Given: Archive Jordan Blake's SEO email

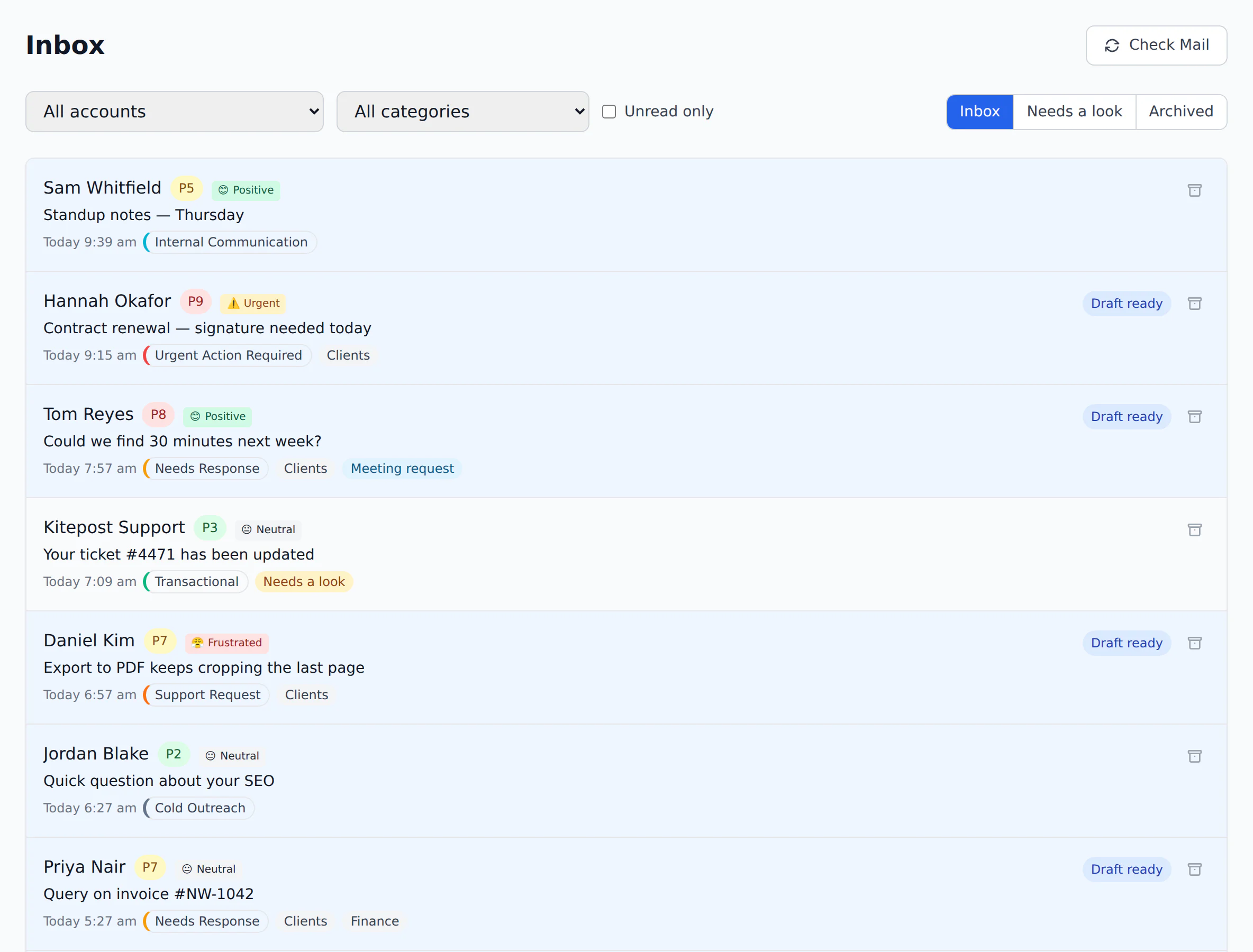Looking at the screenshot, I should 1194,756.
